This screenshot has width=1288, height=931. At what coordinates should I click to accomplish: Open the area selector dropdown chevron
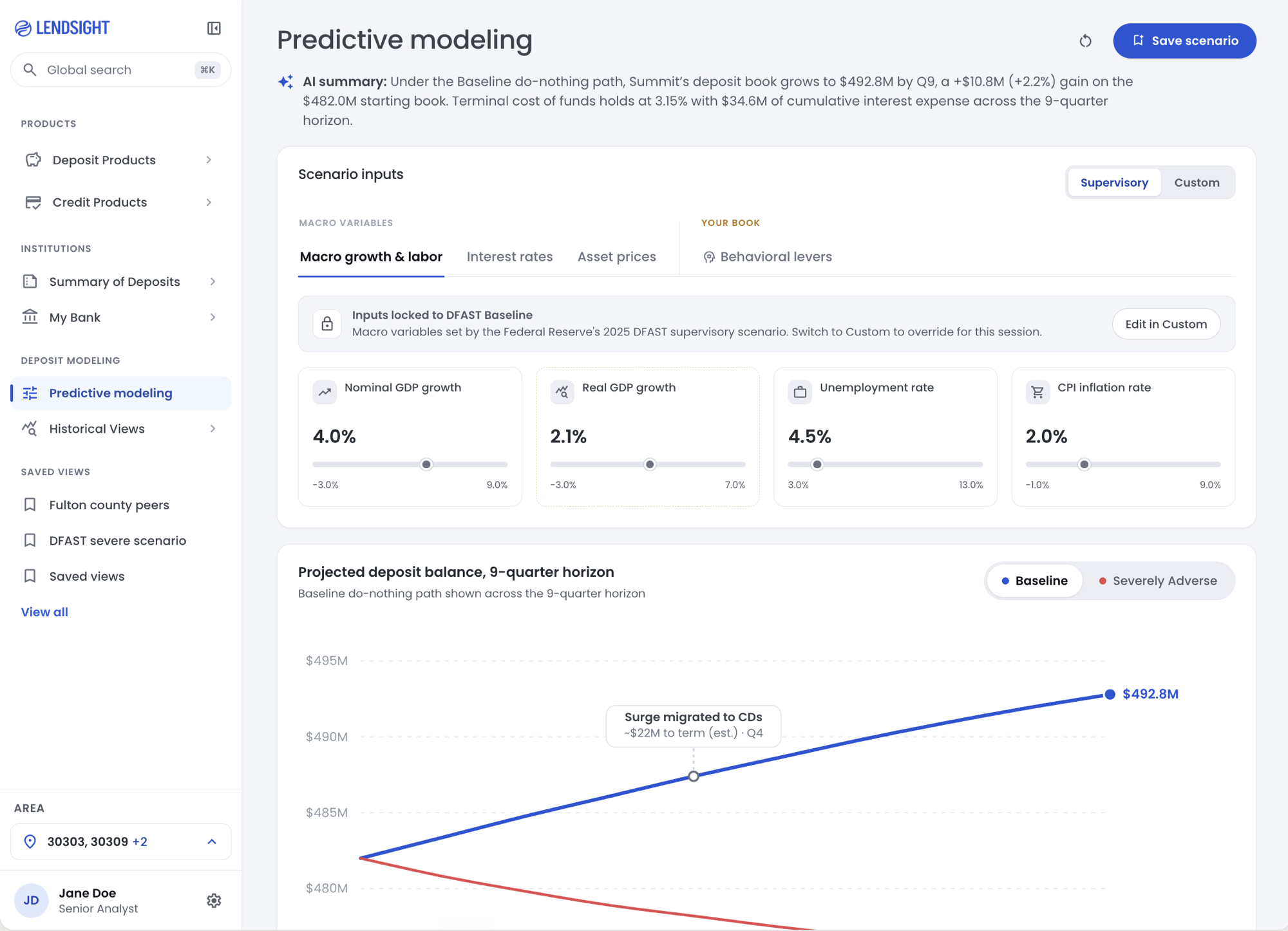click(x=212, y=842)
